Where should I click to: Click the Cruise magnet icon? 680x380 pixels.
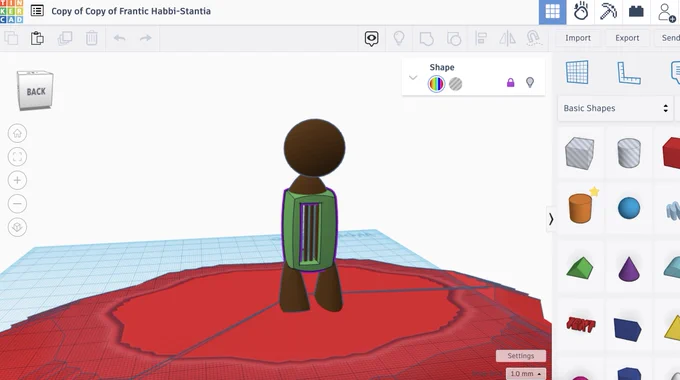533,38
